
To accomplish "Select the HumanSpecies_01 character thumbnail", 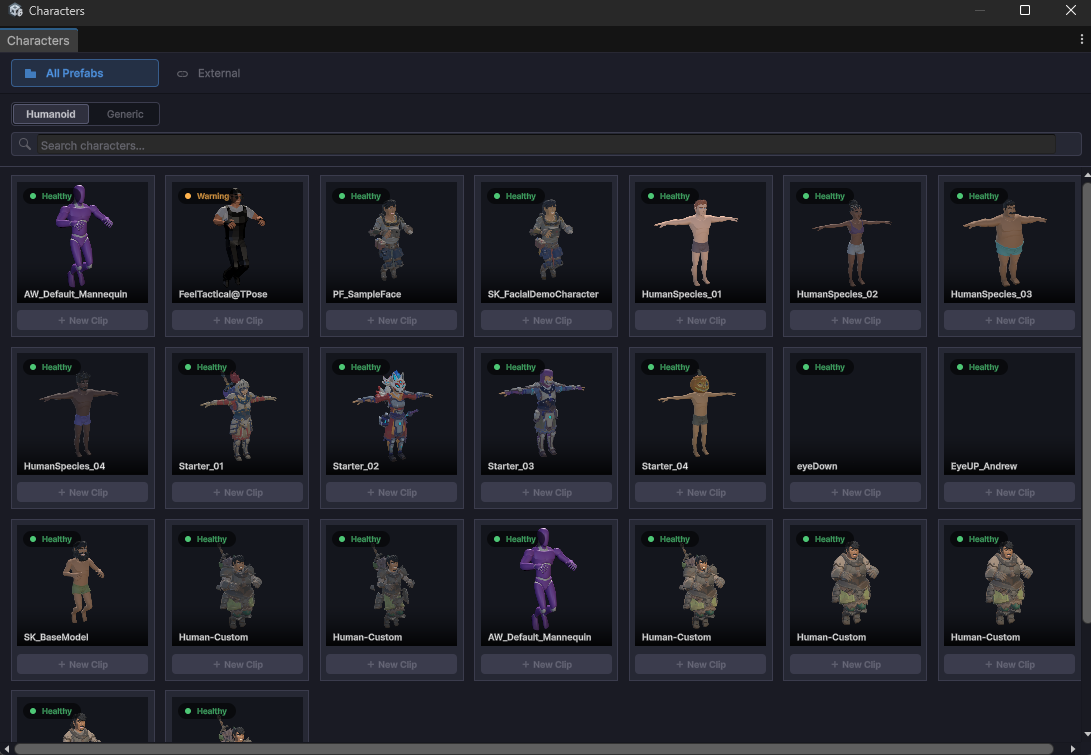I will pos(701,242).
